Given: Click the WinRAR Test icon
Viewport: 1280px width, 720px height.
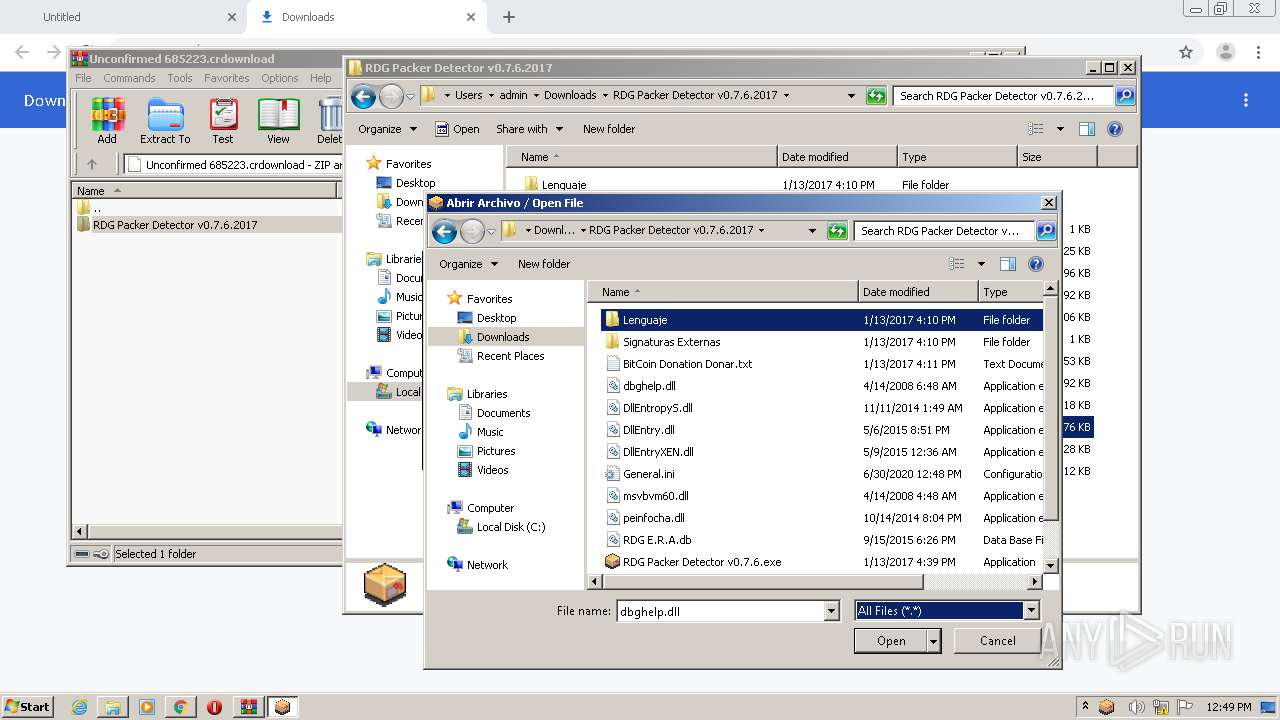Looking at the screenshot, I should [x=223, y=121].
